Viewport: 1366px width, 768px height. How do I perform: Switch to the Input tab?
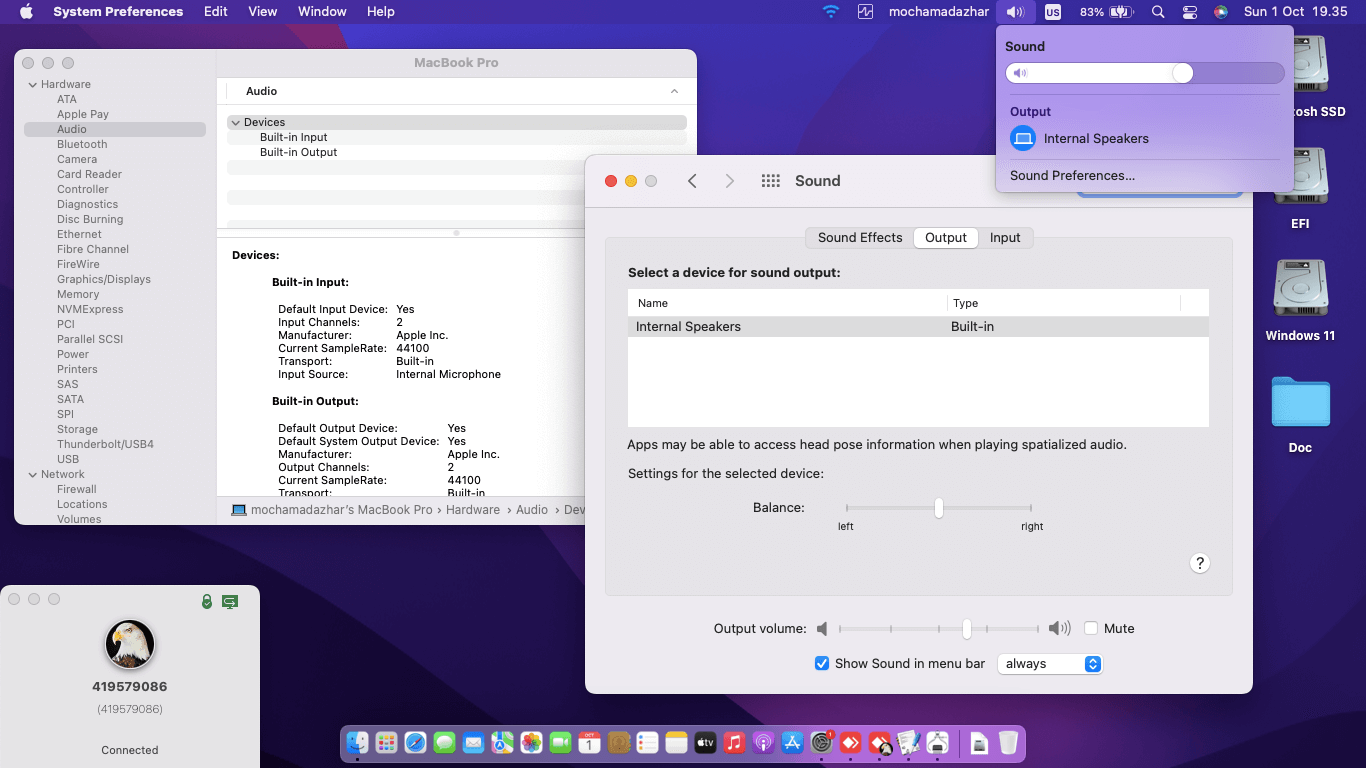(1005, 238)
